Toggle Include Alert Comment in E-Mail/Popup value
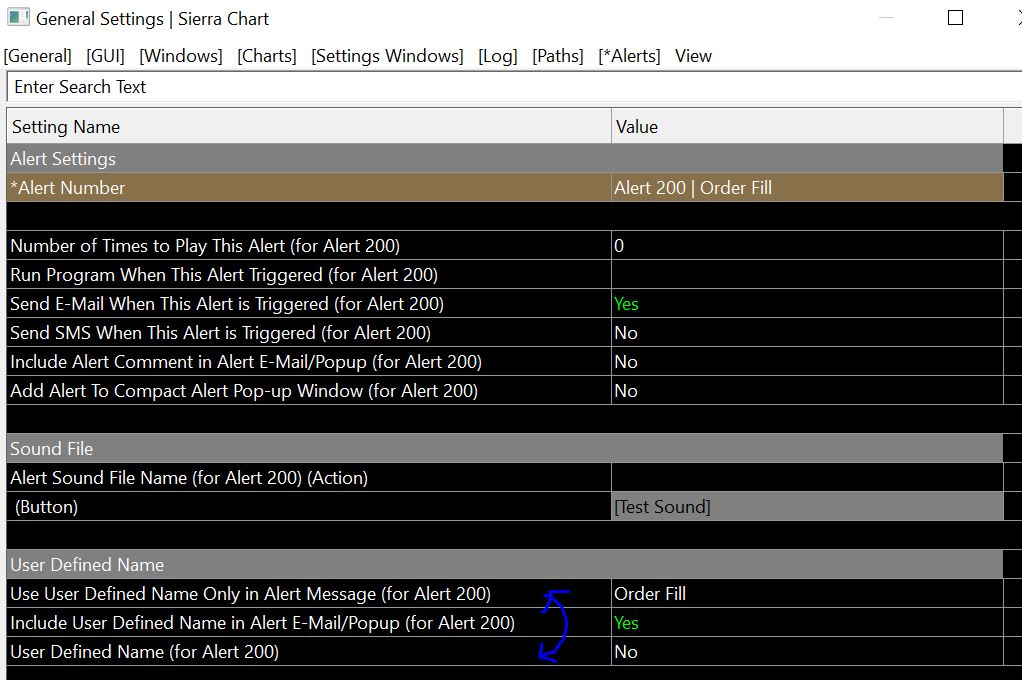1022x680 pixels. [x=808, y=362]
